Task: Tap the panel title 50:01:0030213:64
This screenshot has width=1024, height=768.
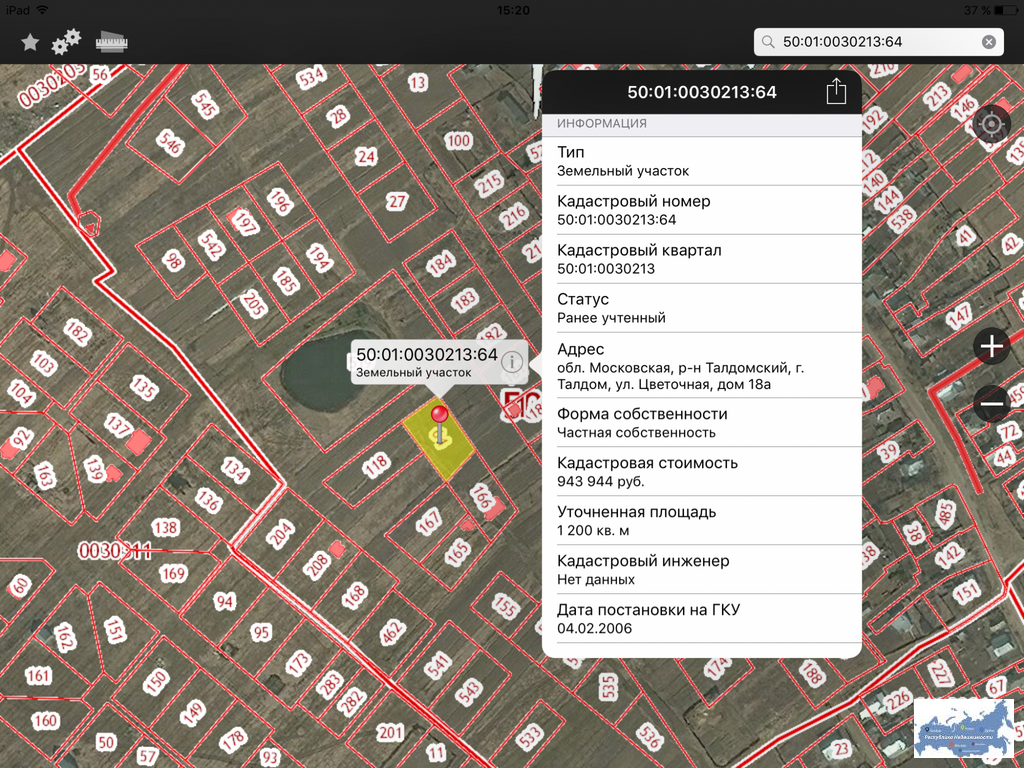Action: pos(702,92)
